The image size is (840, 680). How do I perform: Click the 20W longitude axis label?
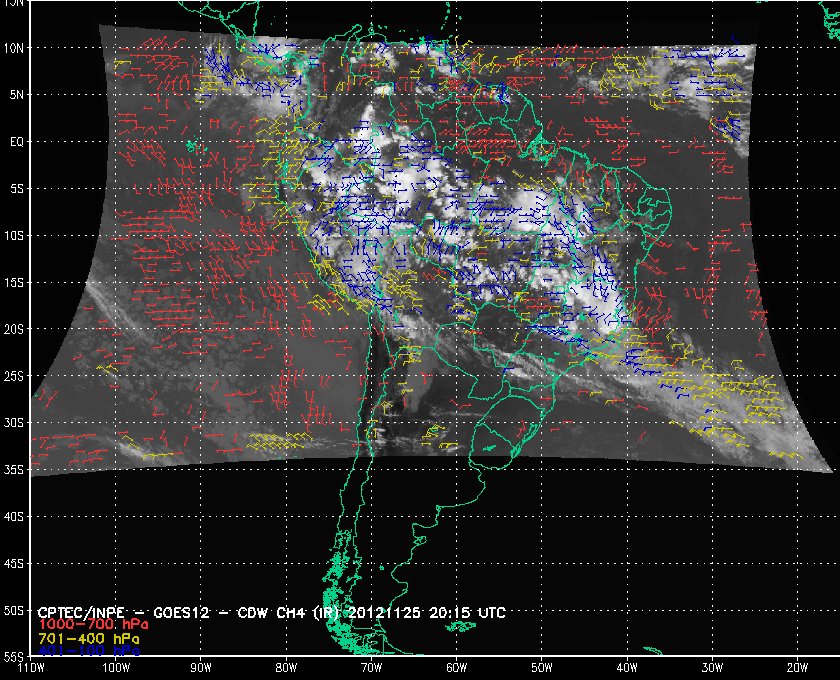coord(796,667)
